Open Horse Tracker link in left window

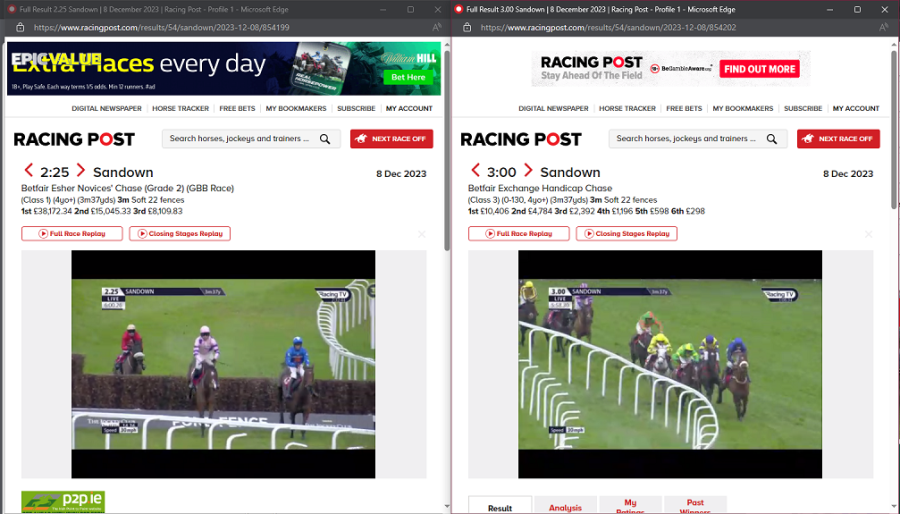point(180,108)
